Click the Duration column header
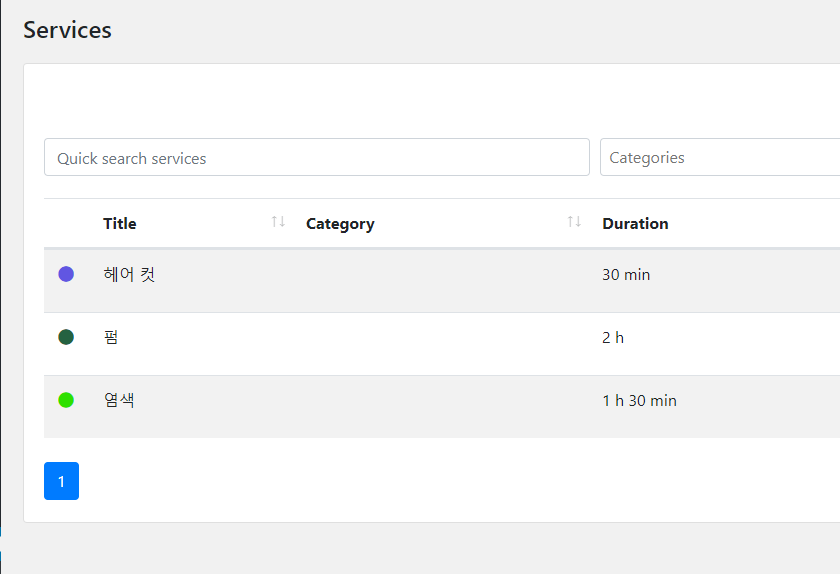 coord(635,224)
